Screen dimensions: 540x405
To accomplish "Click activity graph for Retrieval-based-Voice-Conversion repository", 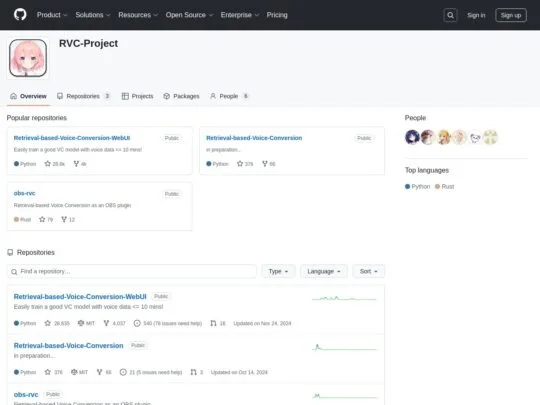I will point(344,347).
